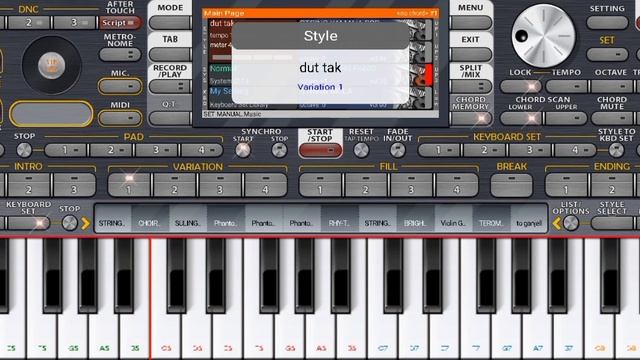Select the Violin G sound slot

click(x=453, y=219)
